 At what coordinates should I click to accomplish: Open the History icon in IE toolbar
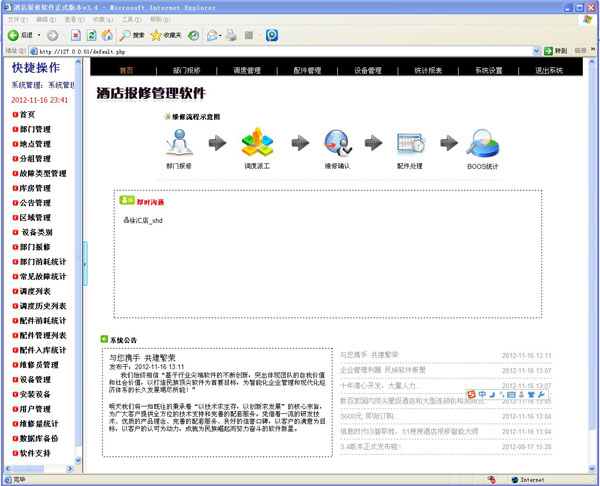(194, 35)
